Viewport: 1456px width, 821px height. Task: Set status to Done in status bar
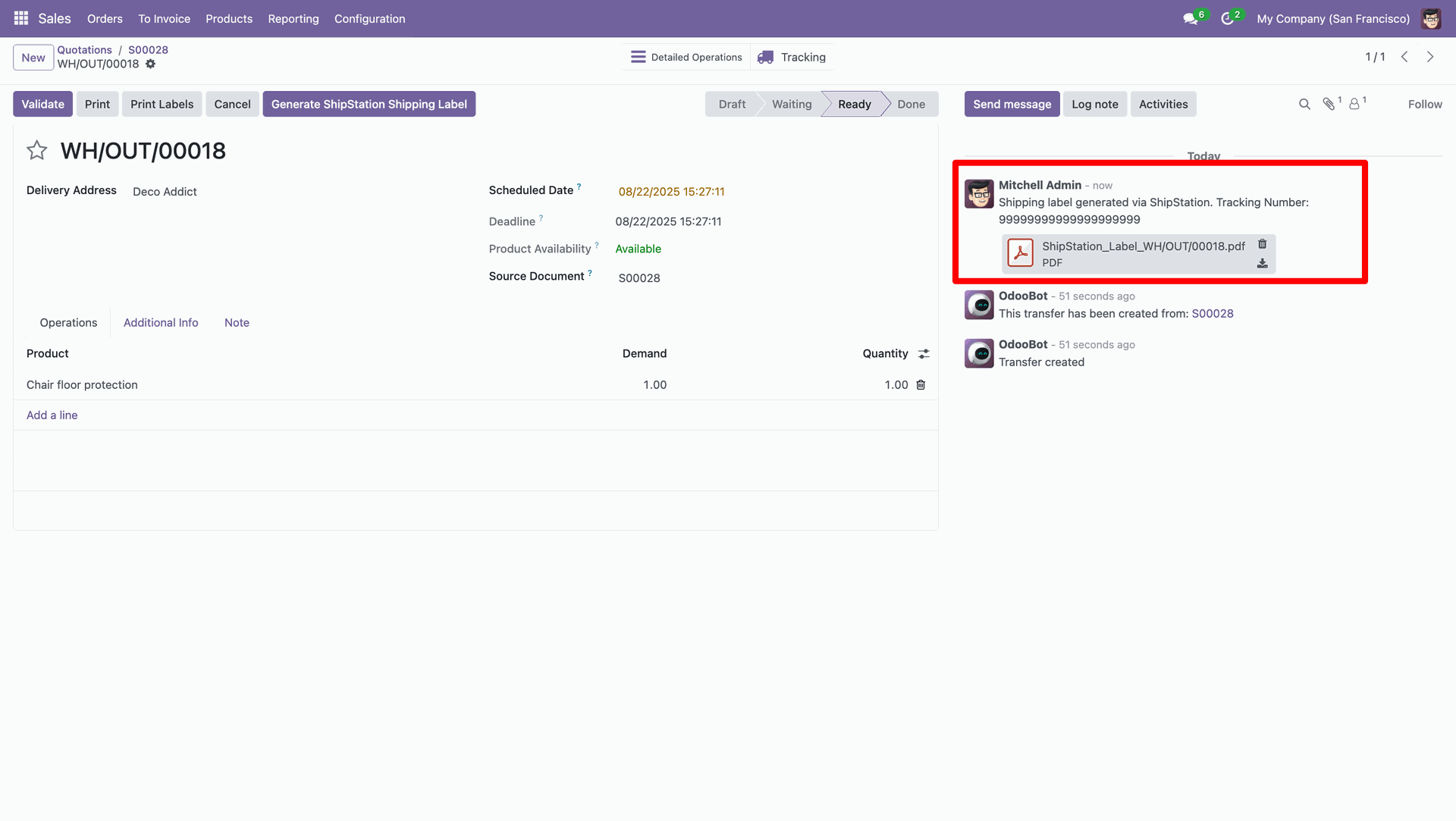[911, 105]
